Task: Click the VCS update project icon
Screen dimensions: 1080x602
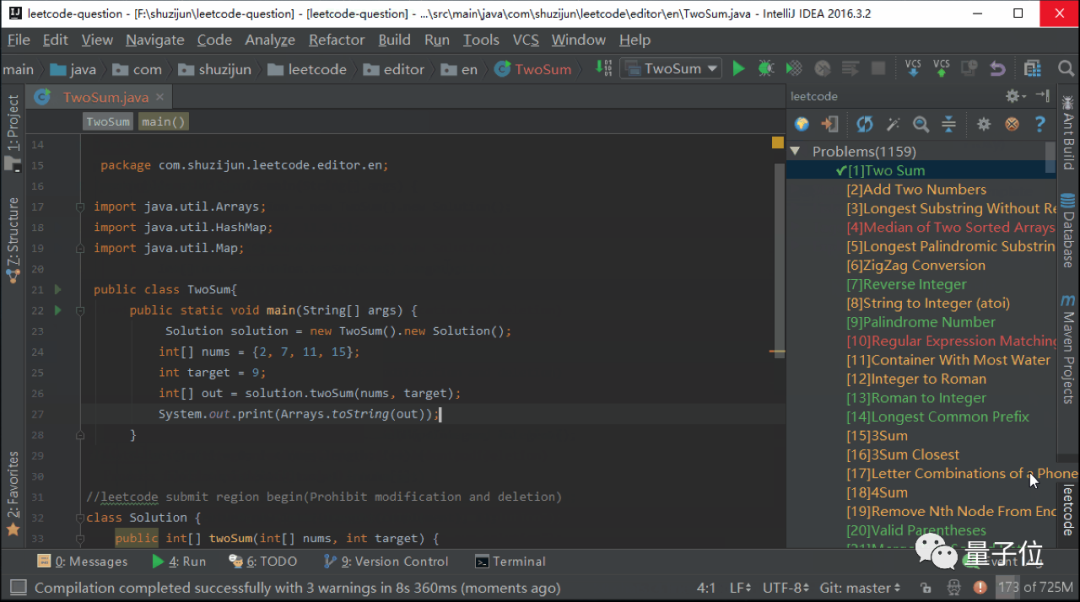Action: click(x=913, y=68)
